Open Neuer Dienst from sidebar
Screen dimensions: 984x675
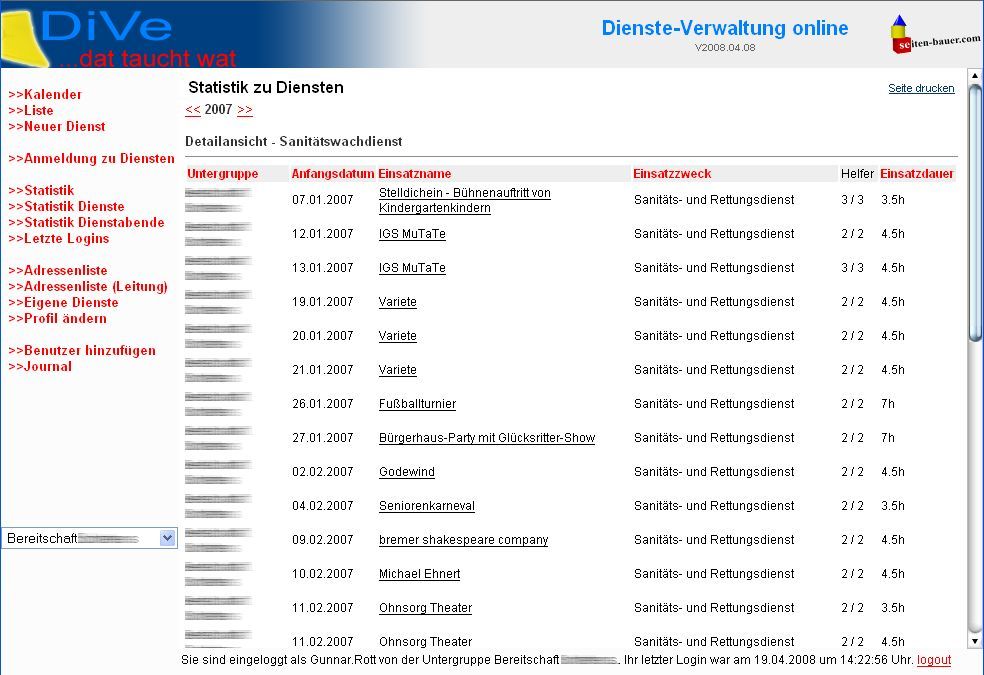pyautogui.click(x=57, y=126)
